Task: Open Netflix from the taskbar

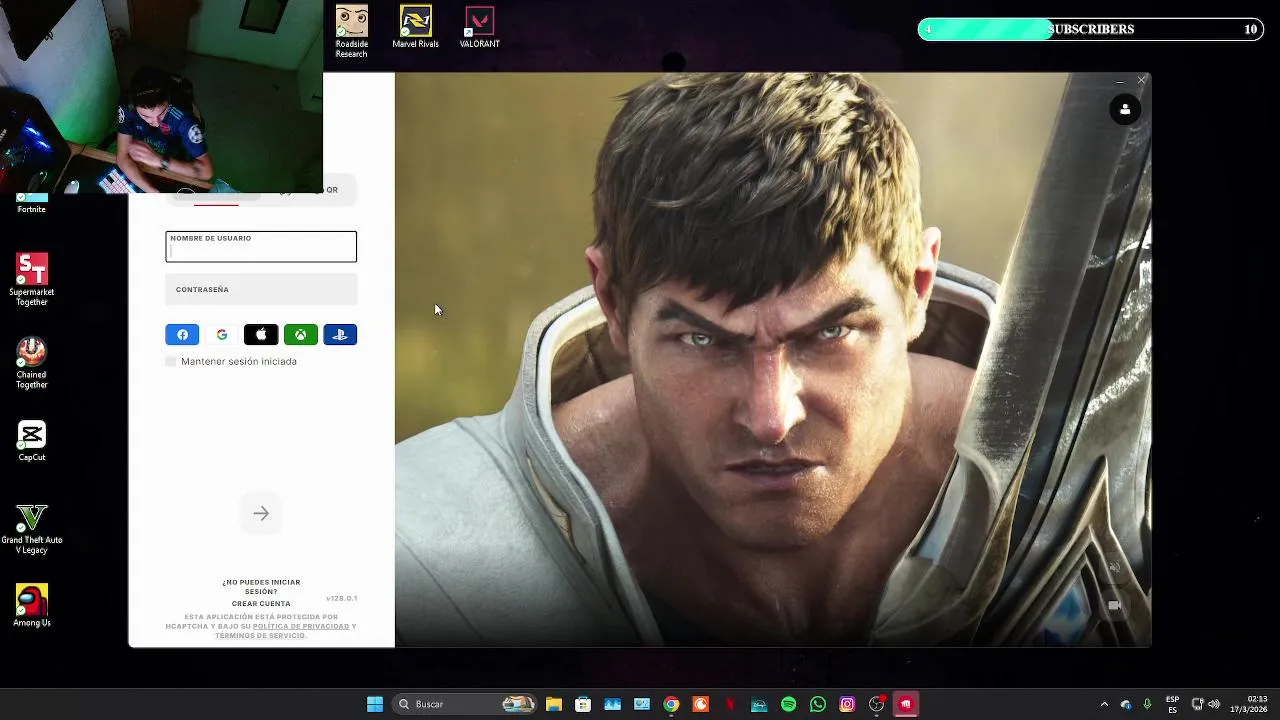Action: tap(730, 704)
